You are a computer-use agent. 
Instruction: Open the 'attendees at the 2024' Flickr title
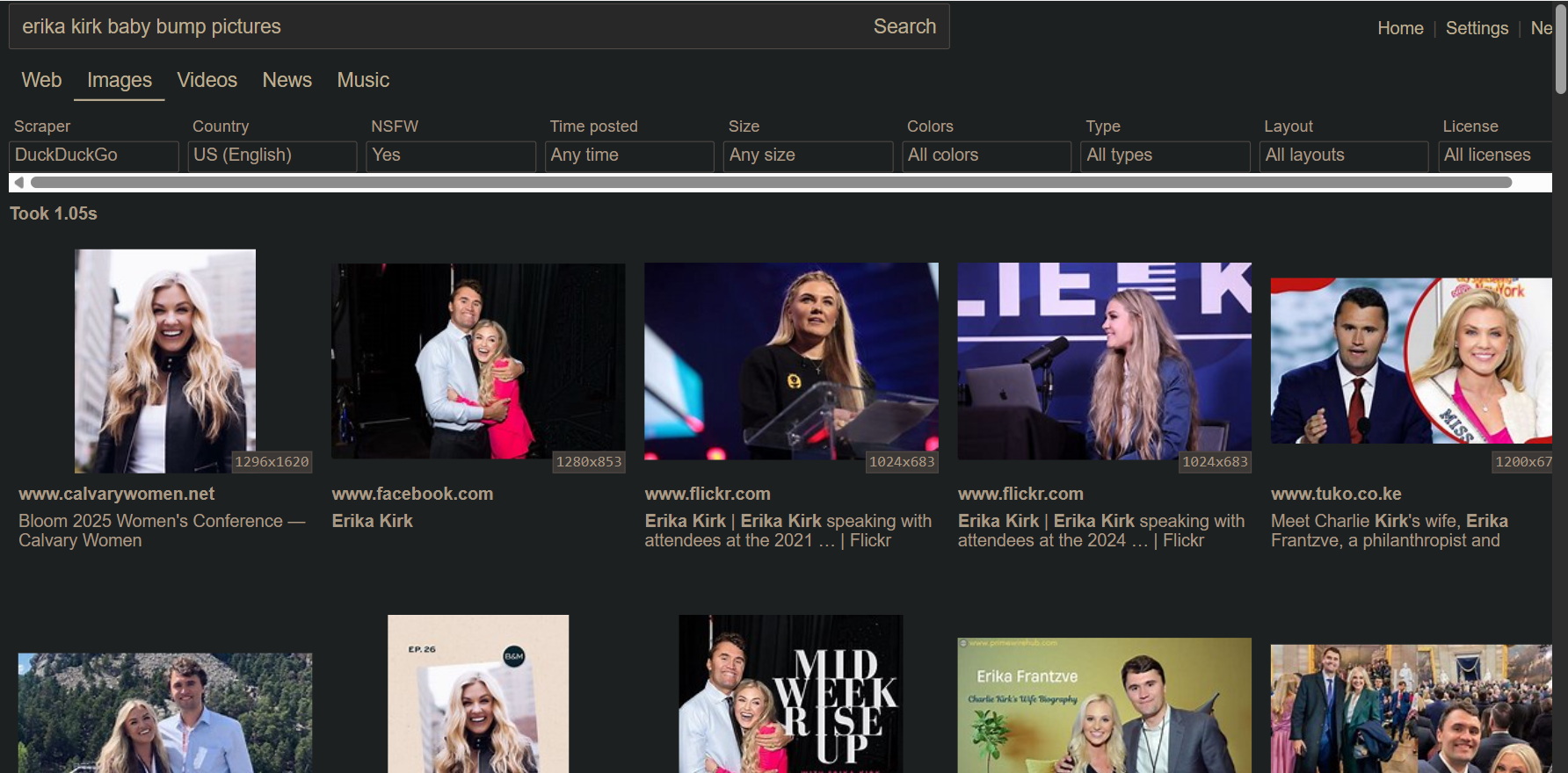pos(1101,531)
